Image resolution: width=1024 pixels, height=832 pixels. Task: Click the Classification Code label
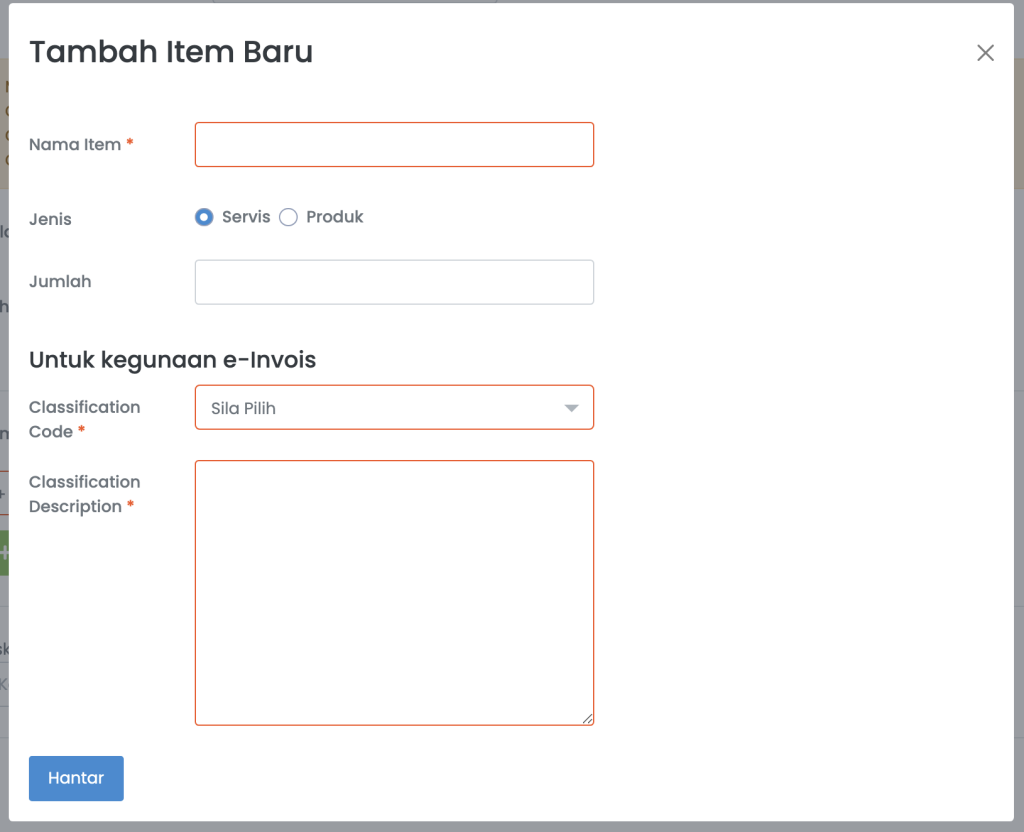(x=84, y=419)
